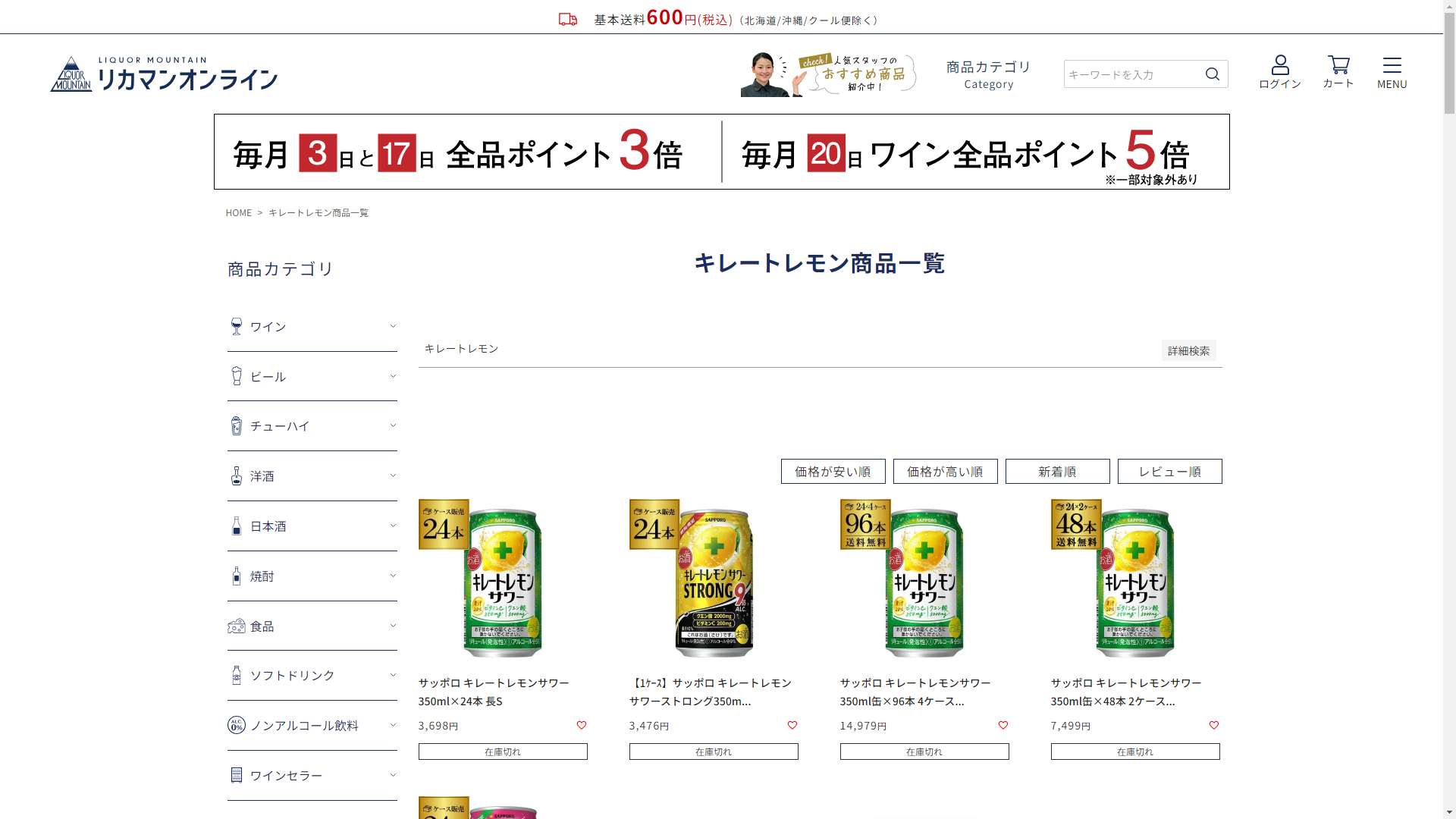
Task: Open the hamburger MENU icon
Action: pos(1392,65)
